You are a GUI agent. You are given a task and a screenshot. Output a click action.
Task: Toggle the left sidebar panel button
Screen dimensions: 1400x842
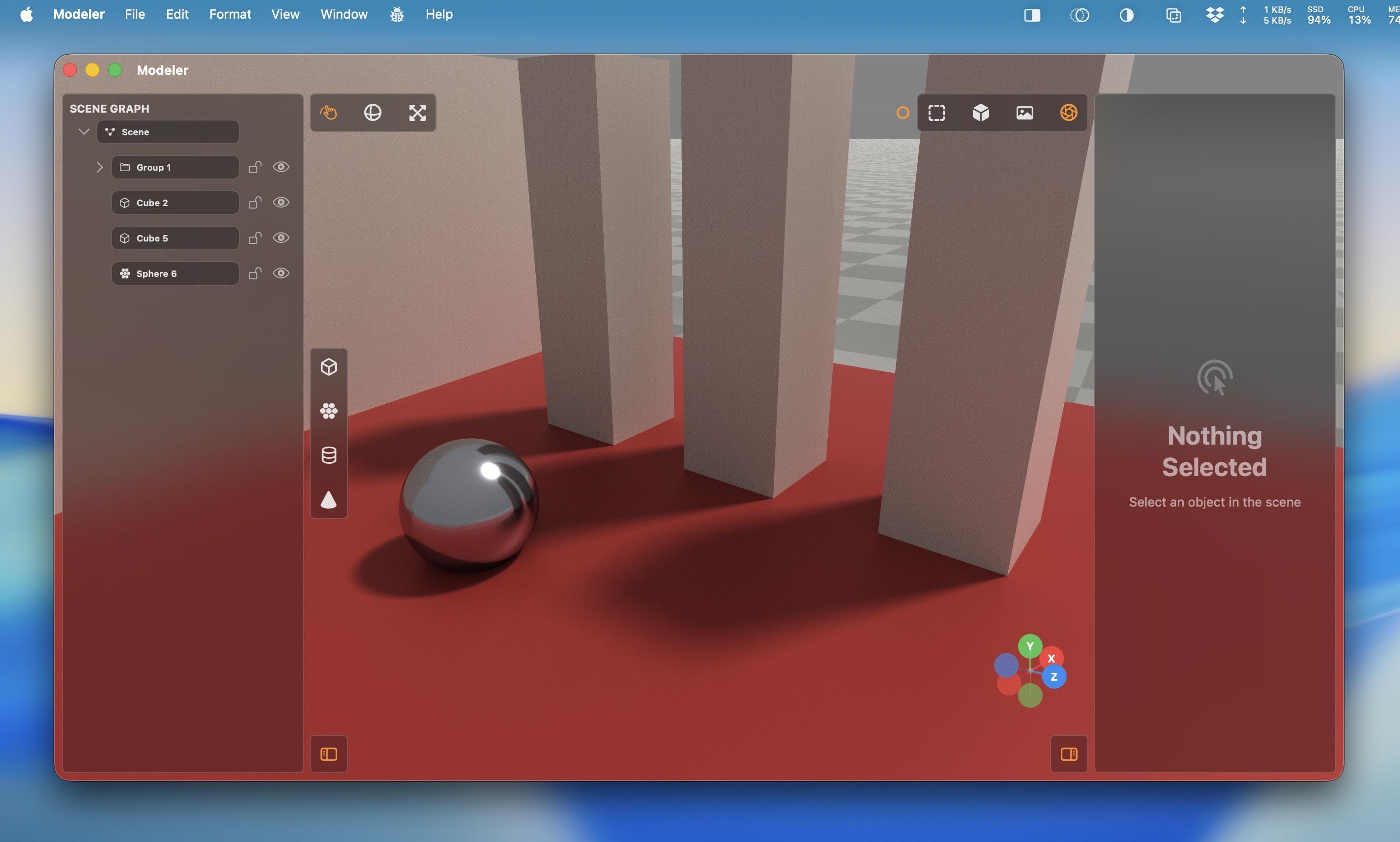[x=329, y=754]
